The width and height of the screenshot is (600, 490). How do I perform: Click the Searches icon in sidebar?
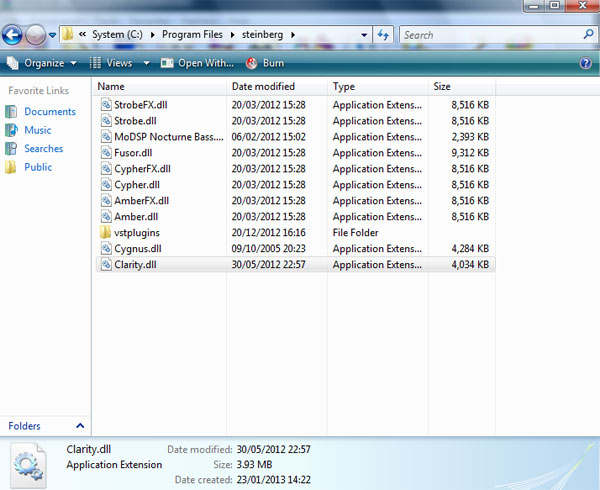point(11,148)
